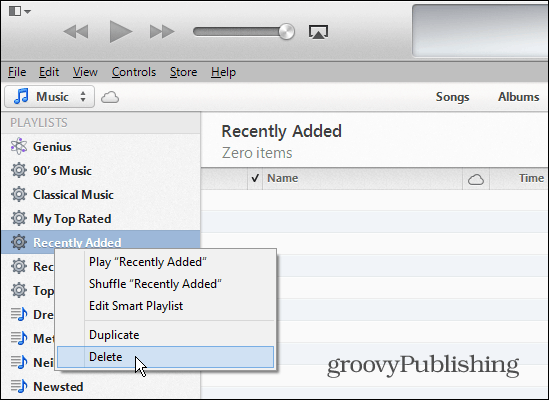549x400 pixels.
Task: Choose Edit Smart Playlist in the context menu
Action: coord(136,306)
